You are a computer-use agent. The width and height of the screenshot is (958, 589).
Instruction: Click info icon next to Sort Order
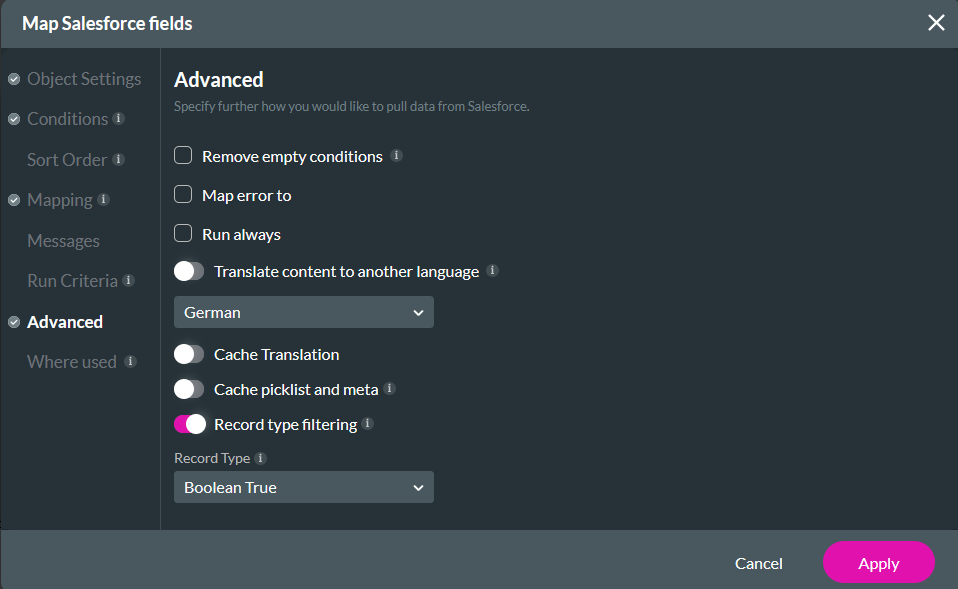(119, 159)
